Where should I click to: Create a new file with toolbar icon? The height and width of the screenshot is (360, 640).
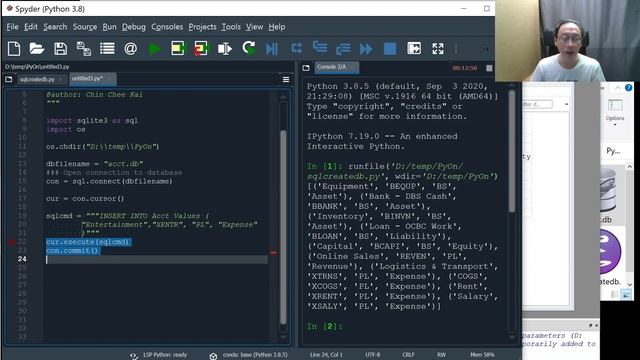14,49
